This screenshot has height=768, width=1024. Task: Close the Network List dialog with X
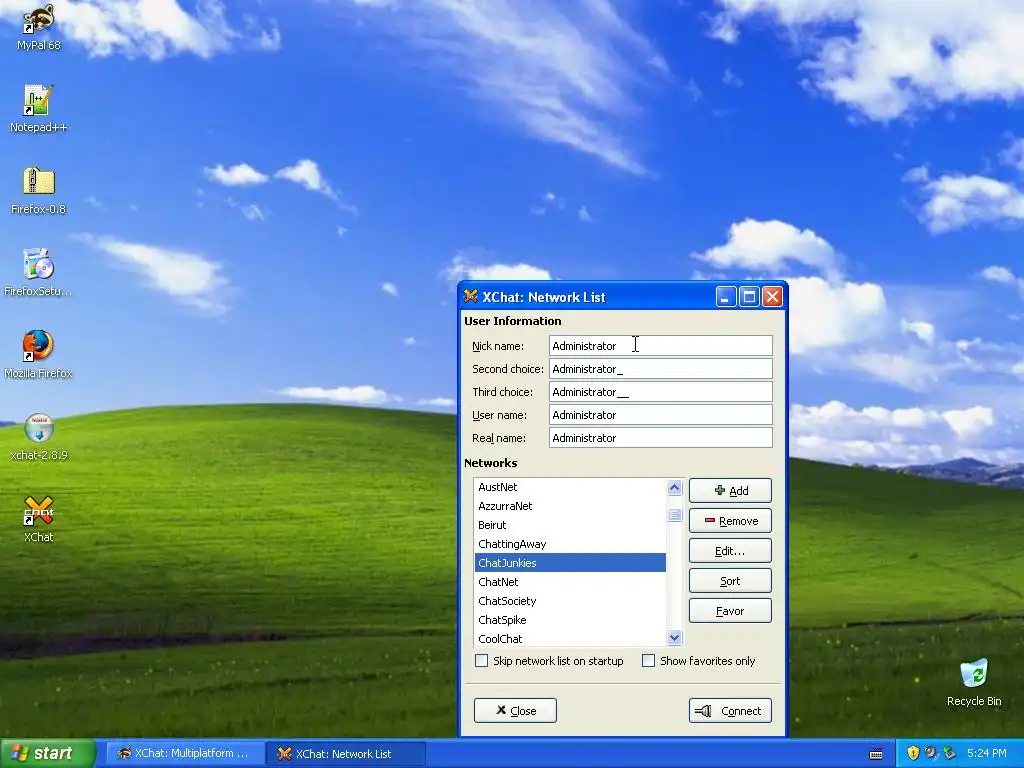point(773,297)
